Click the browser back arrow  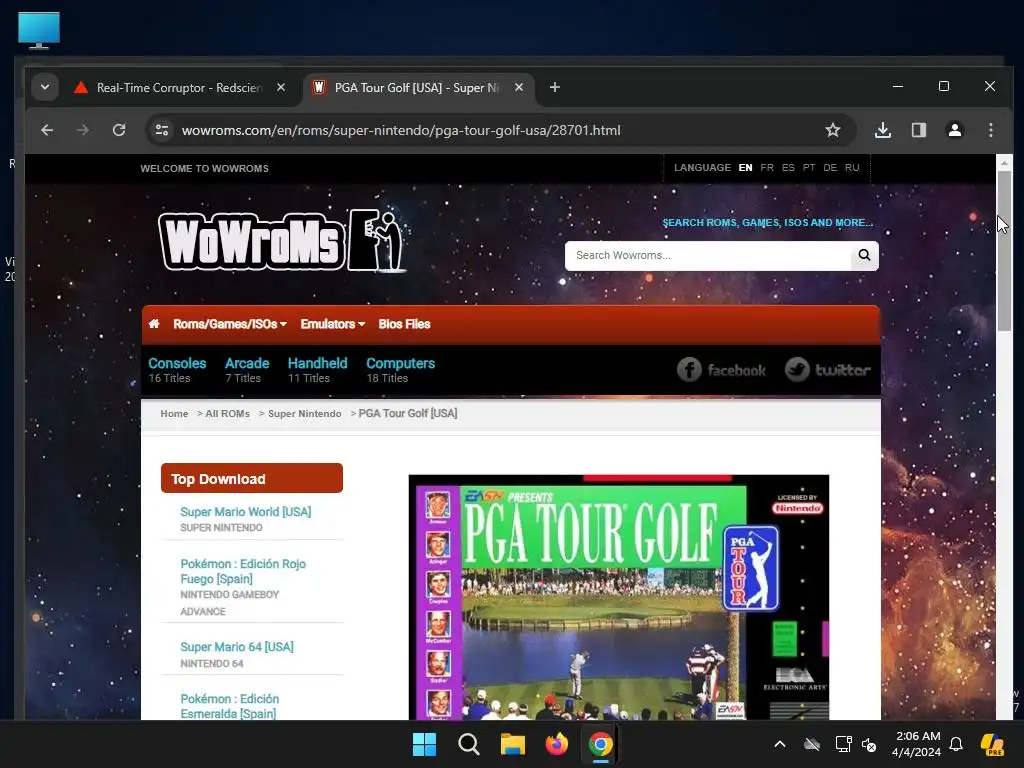click(47, 130)
